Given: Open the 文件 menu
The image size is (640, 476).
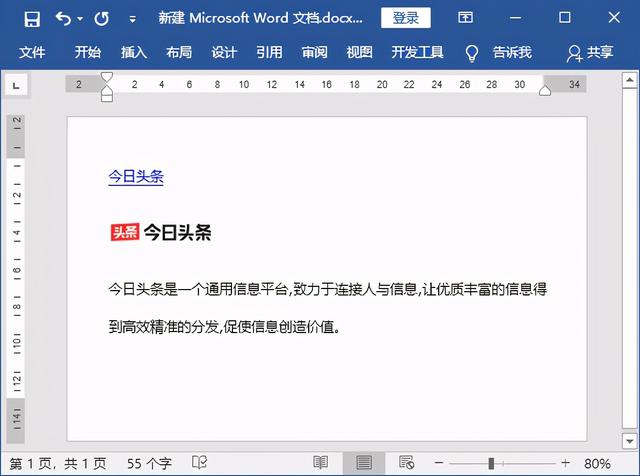Looking at the screenshot, I should tap(32, 53).
